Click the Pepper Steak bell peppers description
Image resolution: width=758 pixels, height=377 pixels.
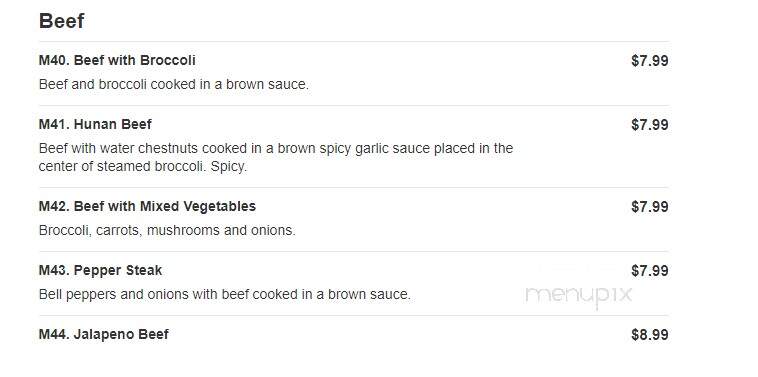point(224,294)
